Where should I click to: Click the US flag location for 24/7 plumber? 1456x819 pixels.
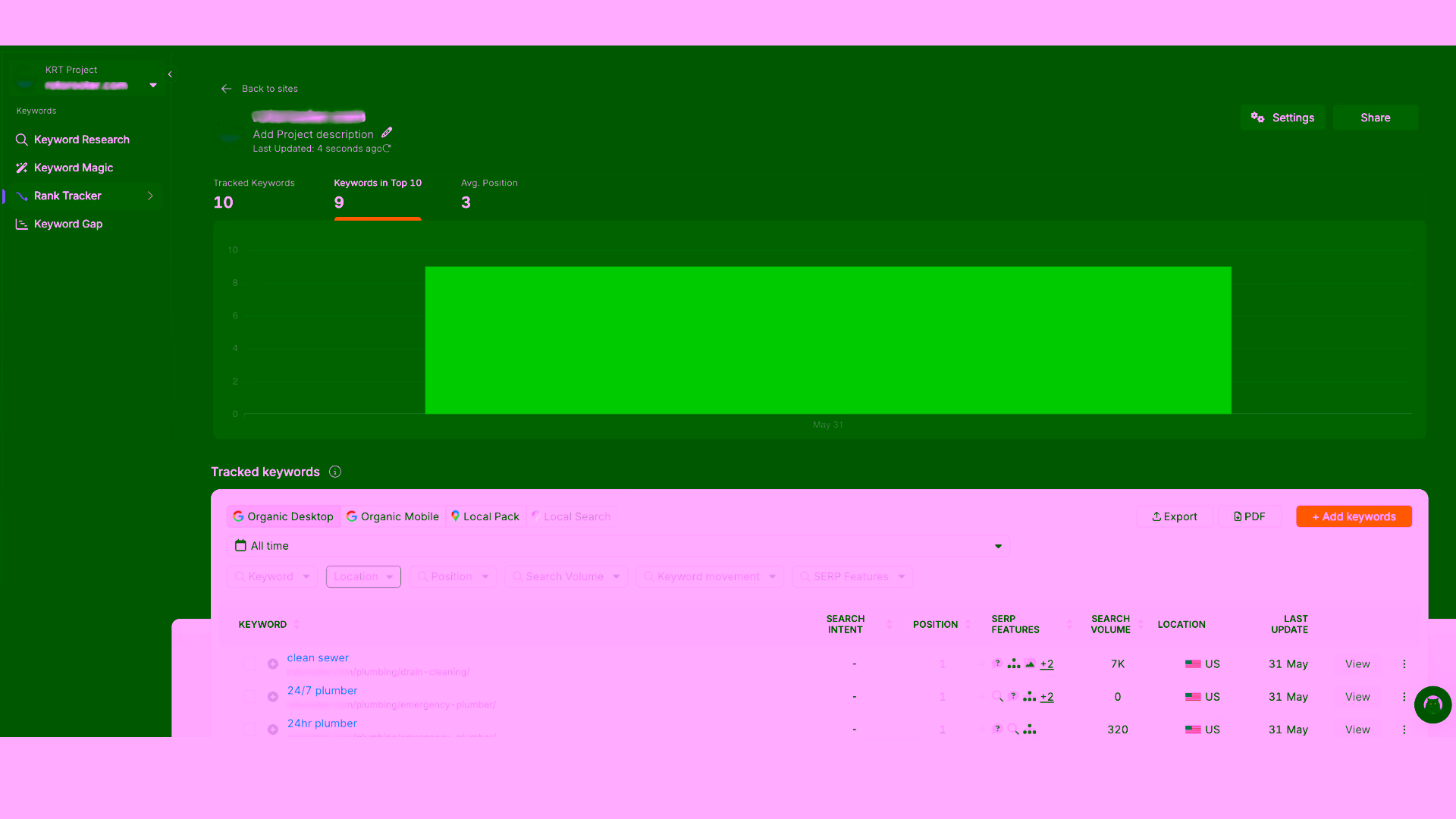coord(1193,696)
